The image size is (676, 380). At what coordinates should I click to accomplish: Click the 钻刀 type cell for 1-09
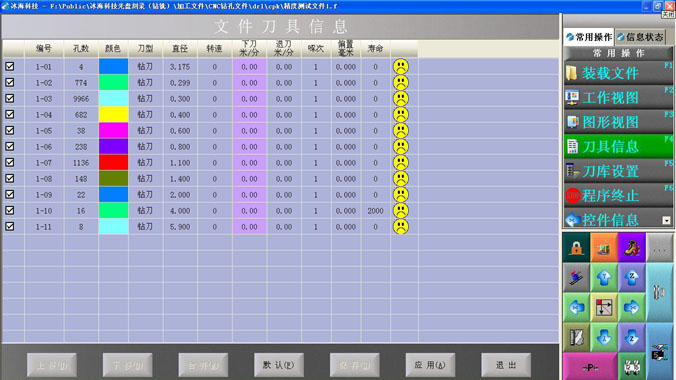pos(145,195)
